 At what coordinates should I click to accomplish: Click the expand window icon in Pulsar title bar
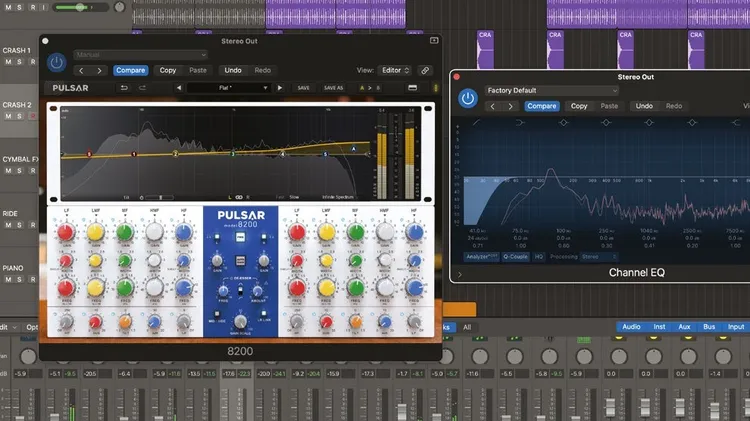(x=434, y=41)
